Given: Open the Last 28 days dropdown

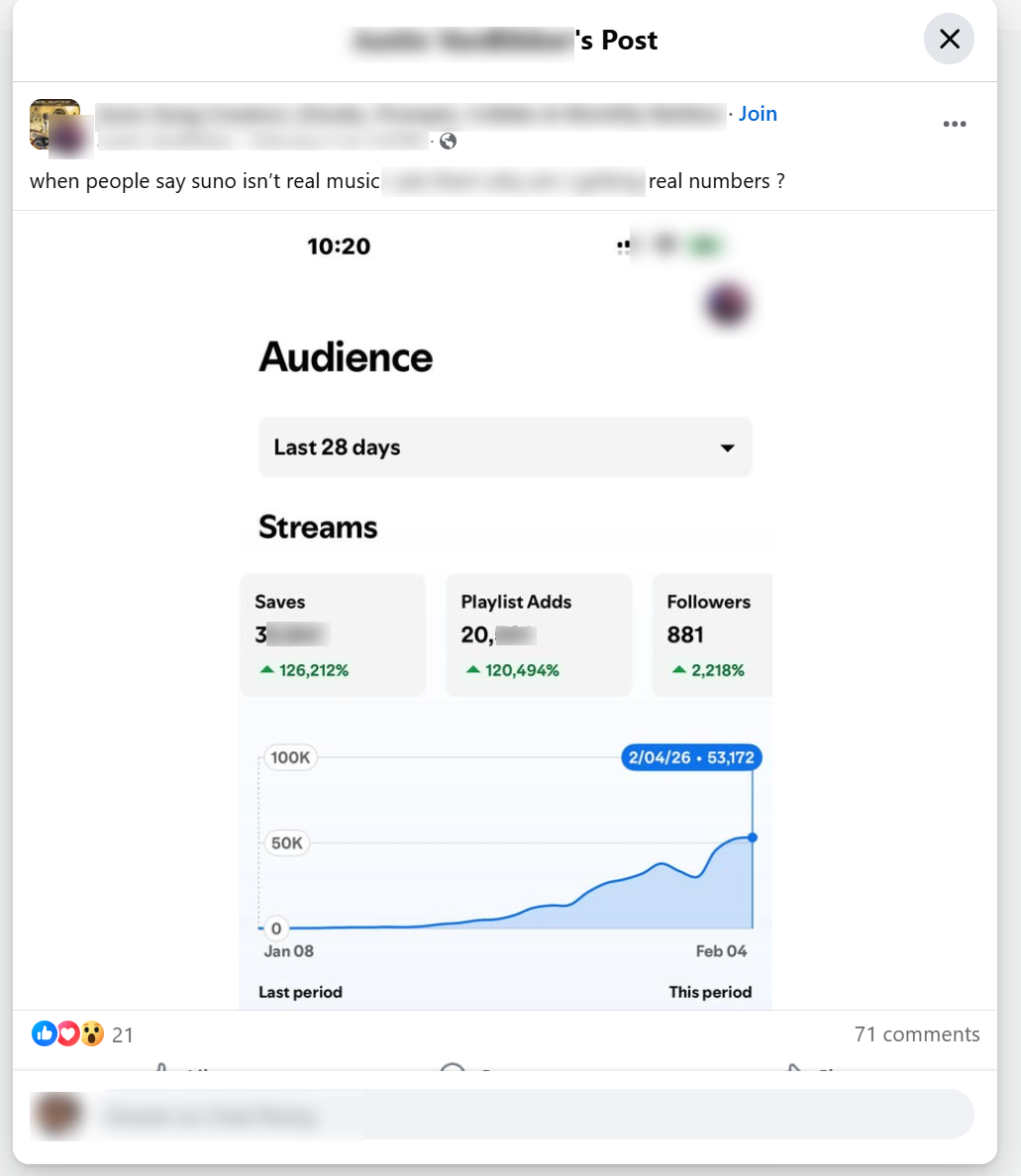Looking at the screenshot, I should (505, 447).
